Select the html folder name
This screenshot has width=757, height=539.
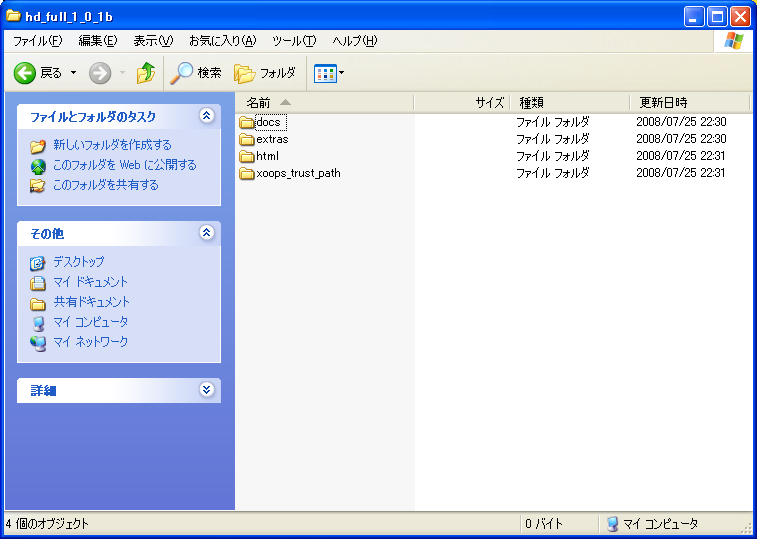coord(267,156)
